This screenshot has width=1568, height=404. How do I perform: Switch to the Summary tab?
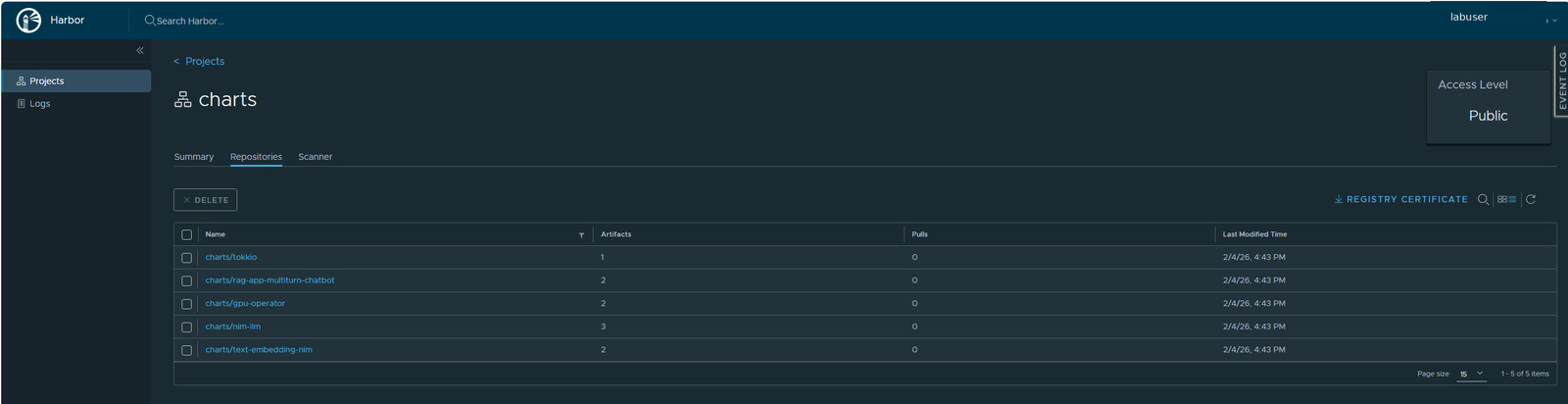tap(194, 157)
